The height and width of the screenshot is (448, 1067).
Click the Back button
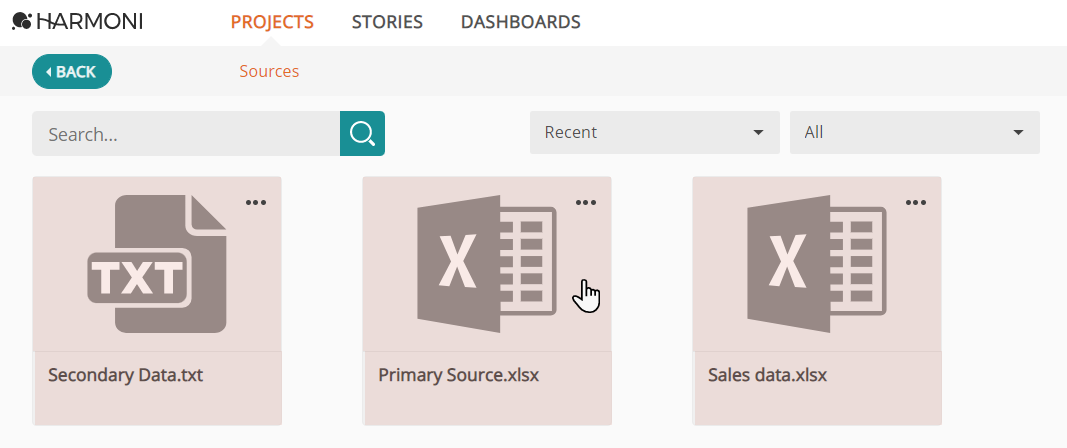pos(72,71)
